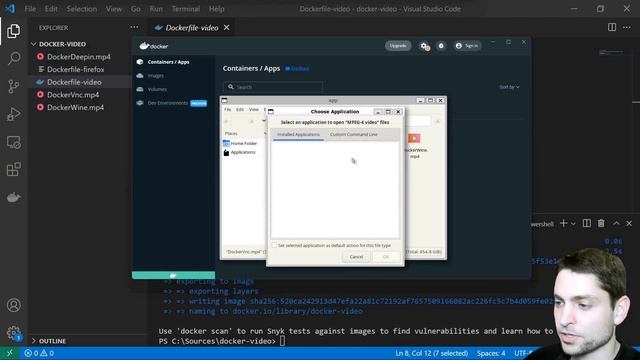Open the VS Code File menu
The image size is (640, 360).
click(x=30, y=9)
